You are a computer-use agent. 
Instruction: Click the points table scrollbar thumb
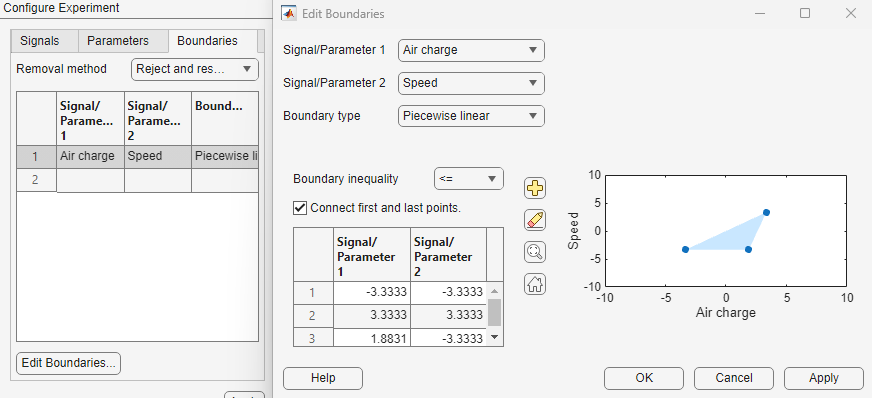pyautogui.click(x=494, y=312)
